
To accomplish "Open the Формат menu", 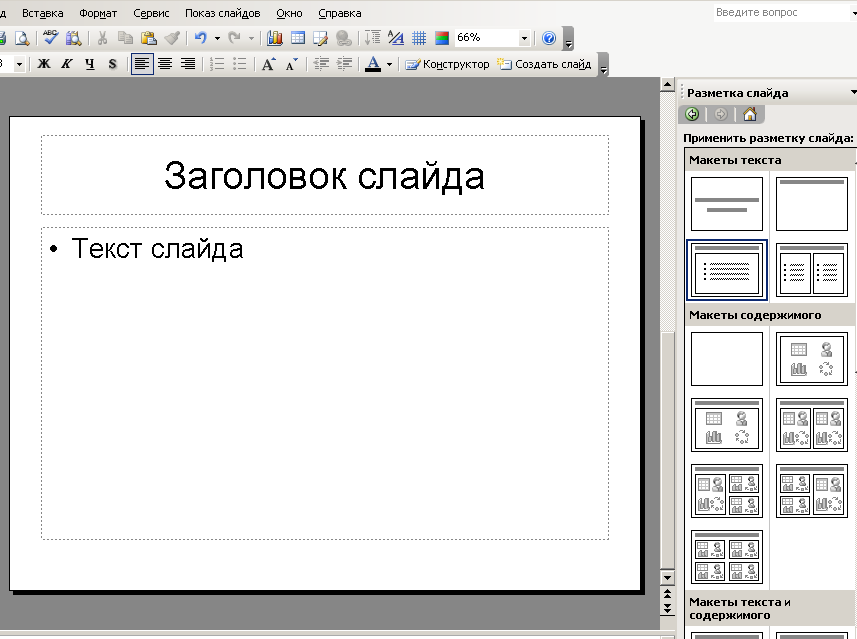I will pos(98,13).
